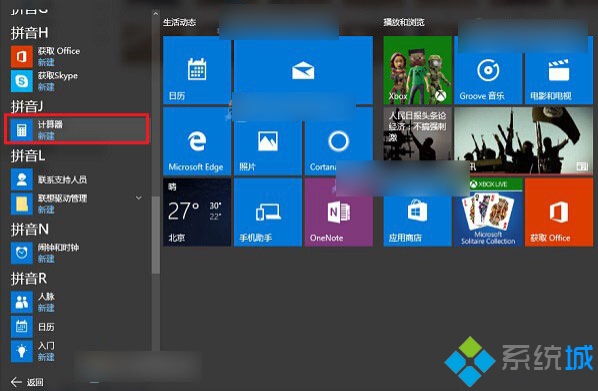The image size is (598, 391).
Task: Open the 获取 Office app icon in the list
Action: coord(21,56)
